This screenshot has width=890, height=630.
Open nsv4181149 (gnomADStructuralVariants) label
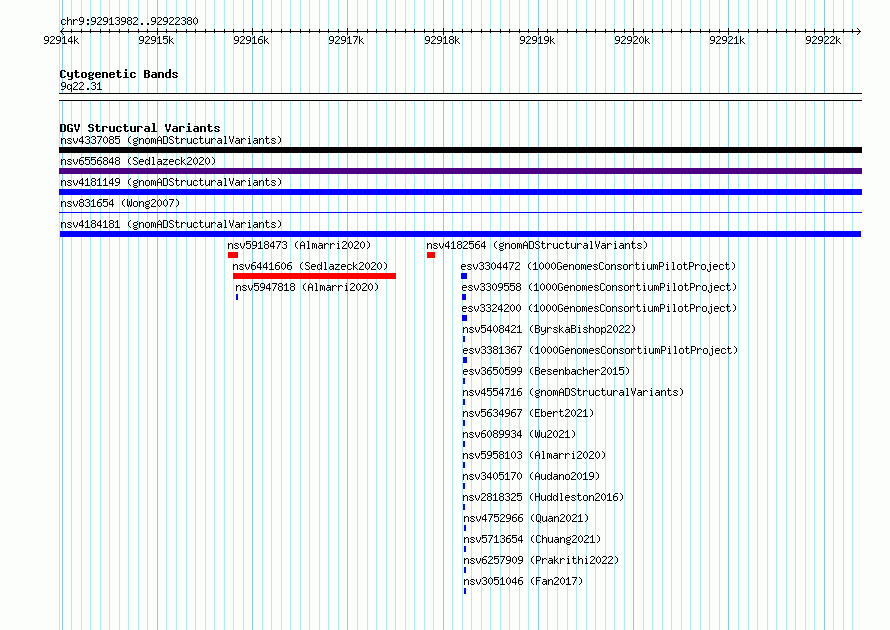coord(171,182)
